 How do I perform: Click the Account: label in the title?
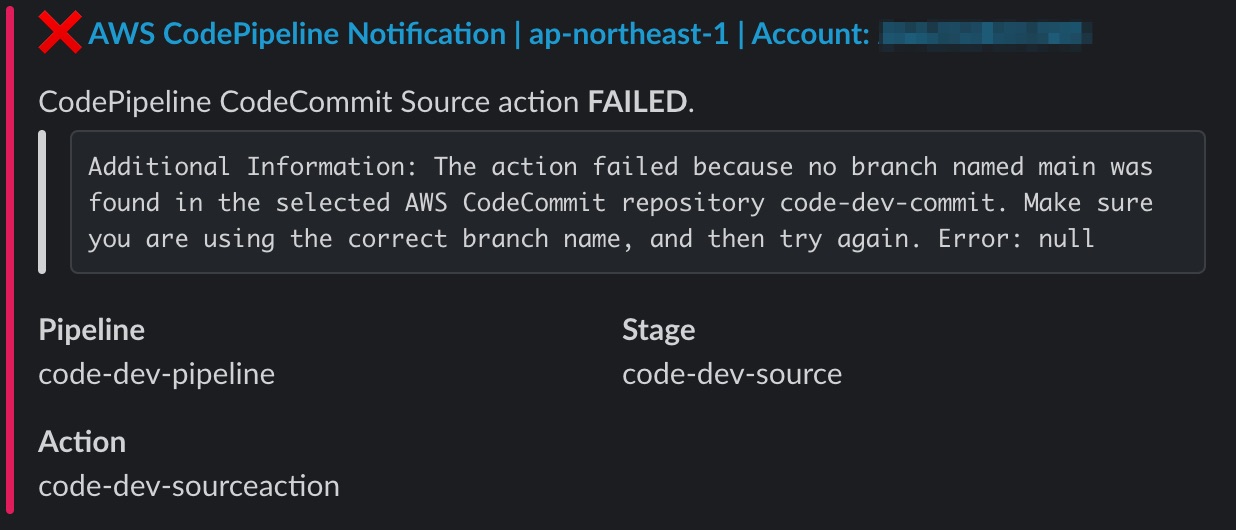810,34
